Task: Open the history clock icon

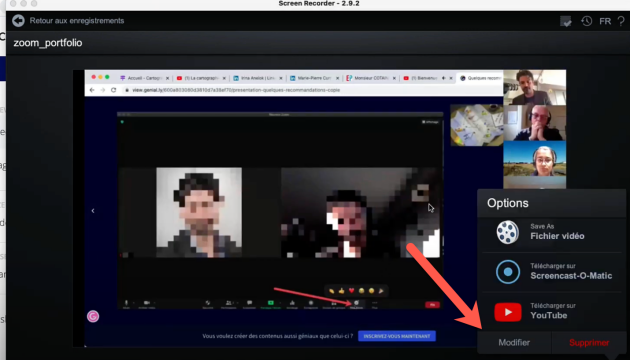Action: 586,21
